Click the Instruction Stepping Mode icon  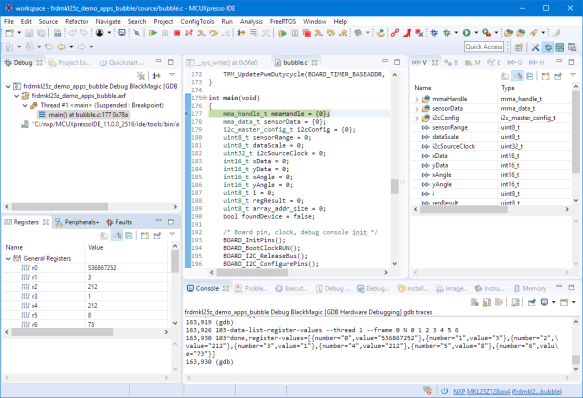[241, 33]
